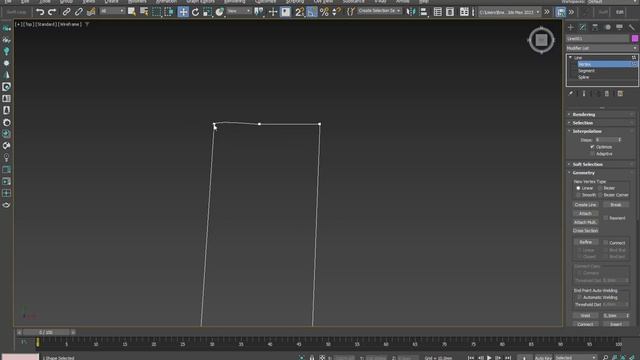Viewport: 640px width, 360px height.
Task: Click the ViewCube in the viewport
Action: tap(541, 40)
